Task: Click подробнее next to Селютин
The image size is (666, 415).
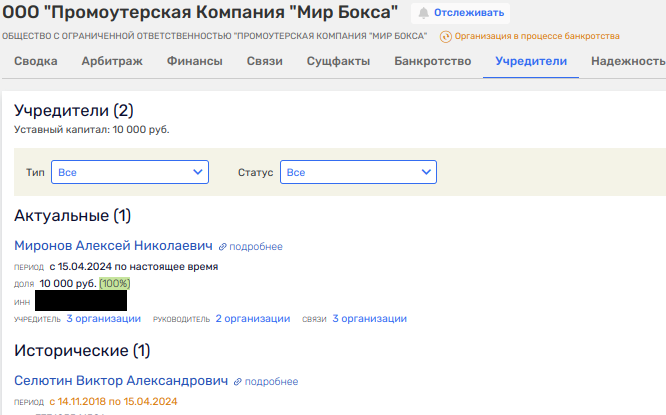Action: pyautogui.click(x=271, y=382)
